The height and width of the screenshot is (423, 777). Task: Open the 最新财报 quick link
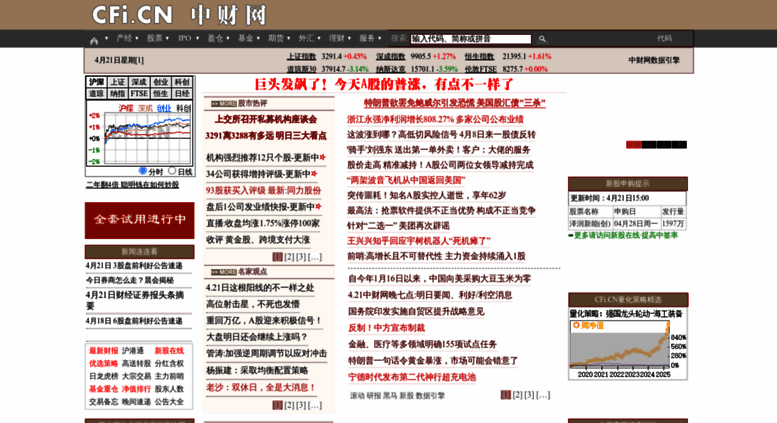point(104,351)
